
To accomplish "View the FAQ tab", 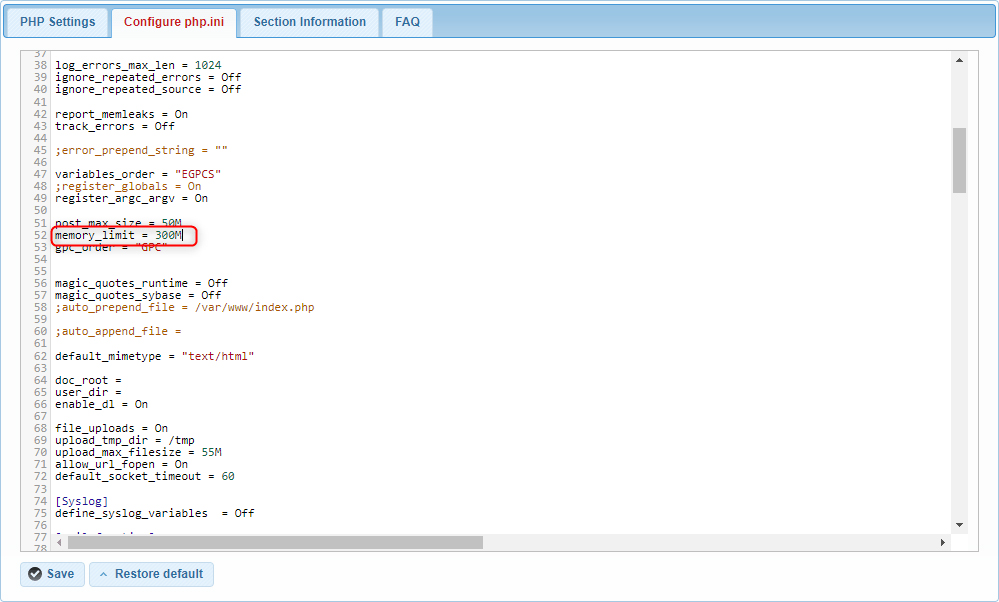I will (407, 21).
